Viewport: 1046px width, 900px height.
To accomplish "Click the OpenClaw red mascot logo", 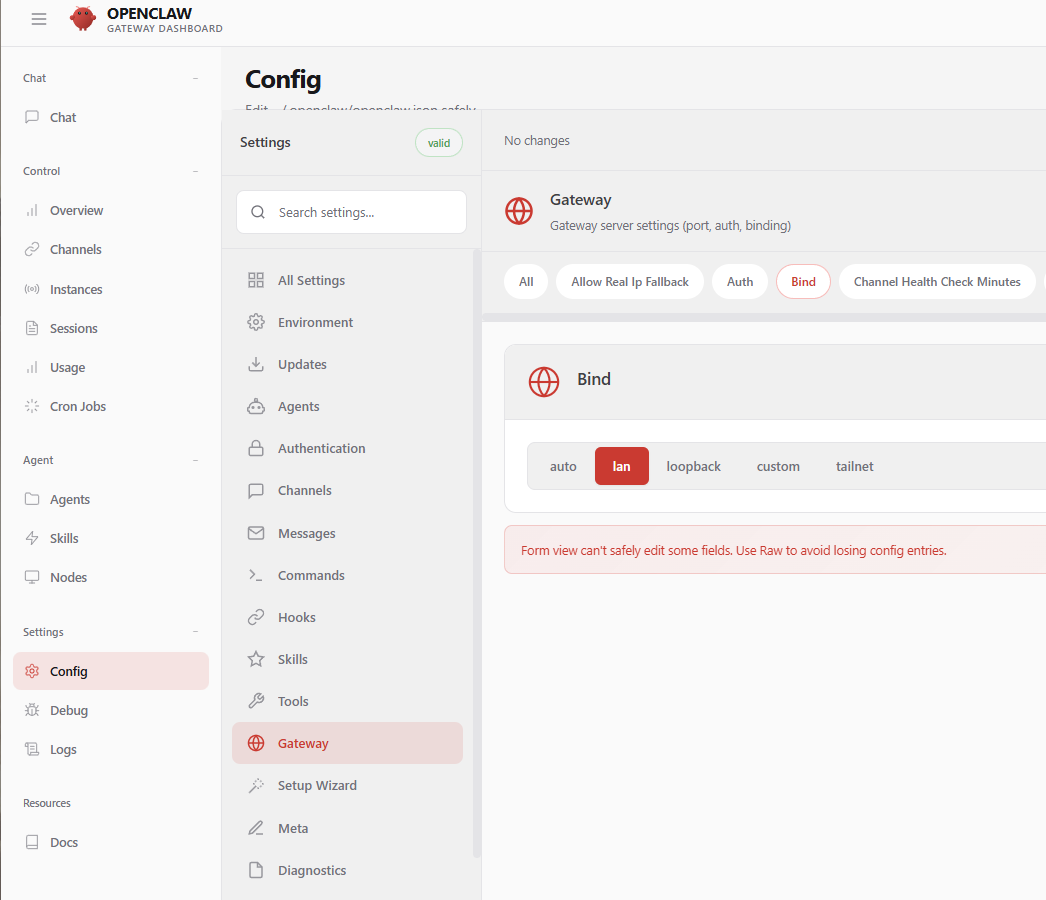I will click(x=83, y=19).
